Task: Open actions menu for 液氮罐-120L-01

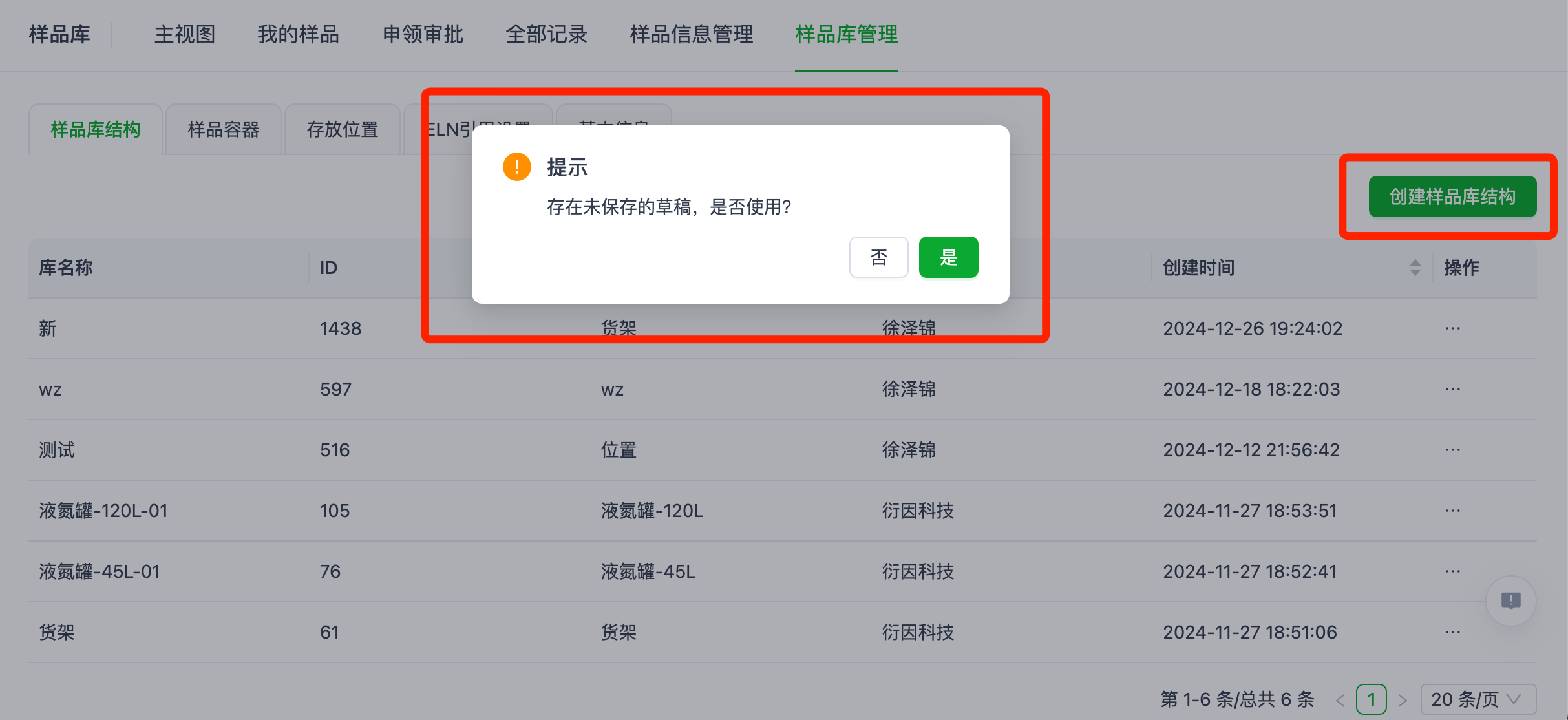Action: (1453, 510)
